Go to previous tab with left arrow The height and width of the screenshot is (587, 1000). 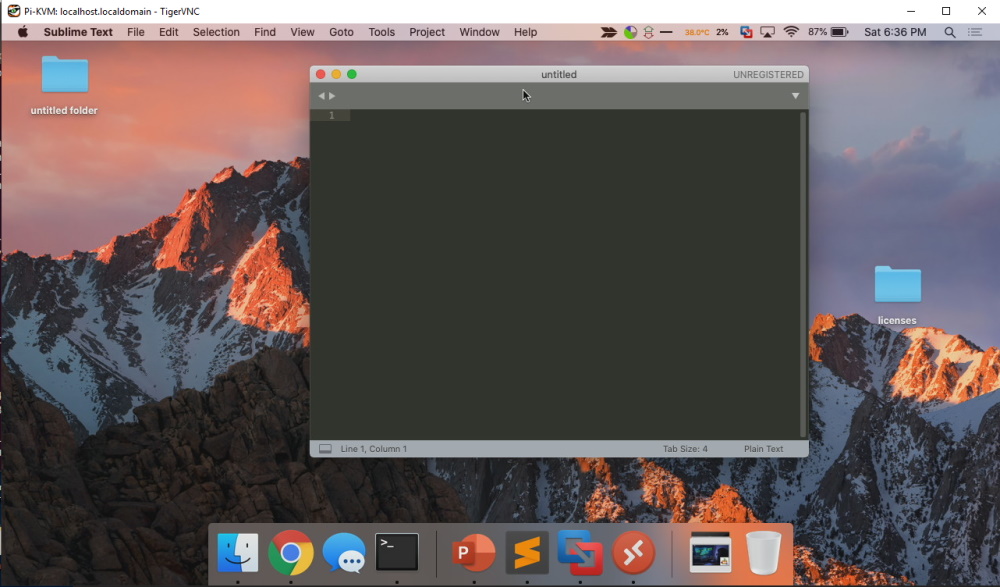pyautogui.click(x=321, y=96)
